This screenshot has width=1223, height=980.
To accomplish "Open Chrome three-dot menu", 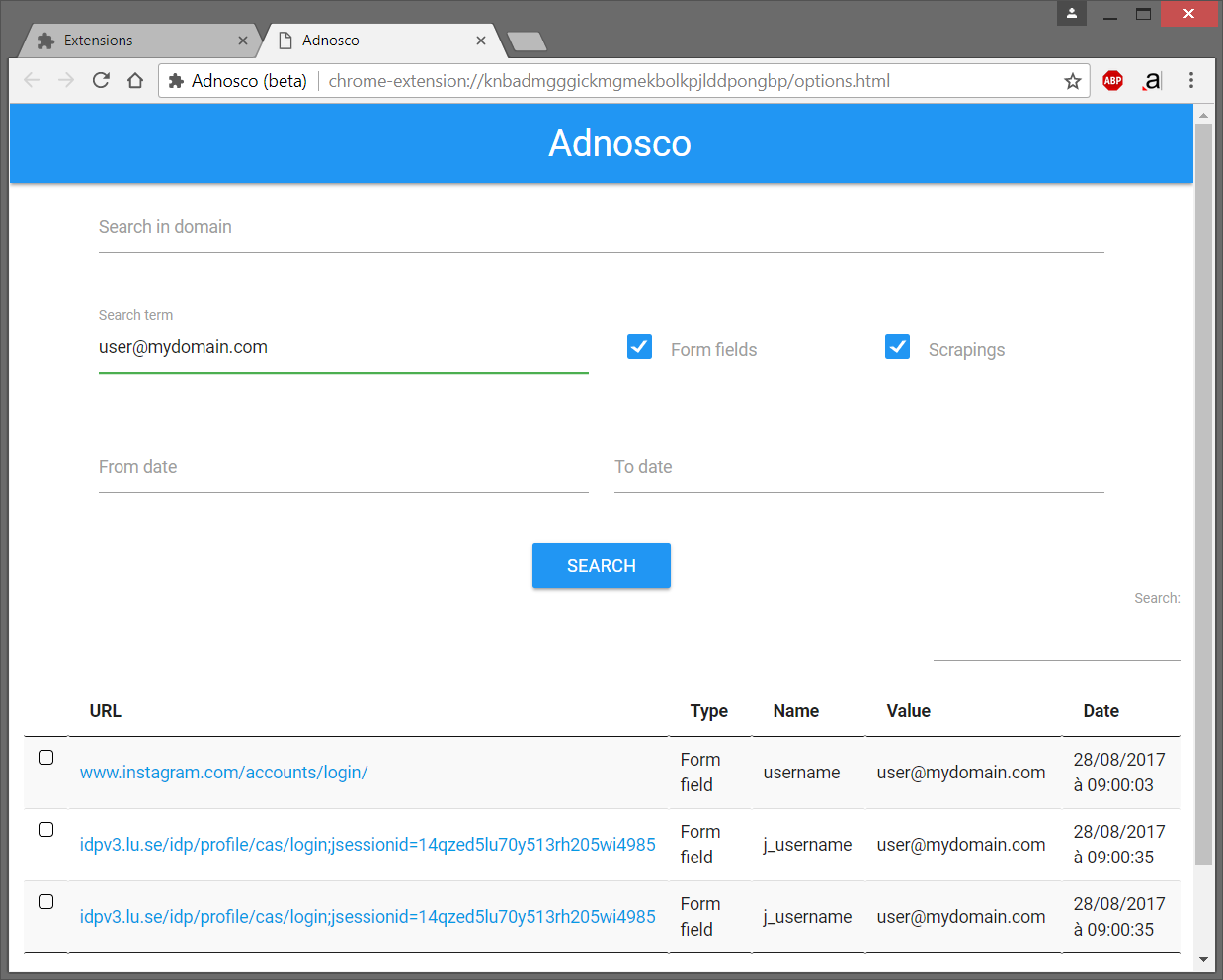I will (1191, 81).
